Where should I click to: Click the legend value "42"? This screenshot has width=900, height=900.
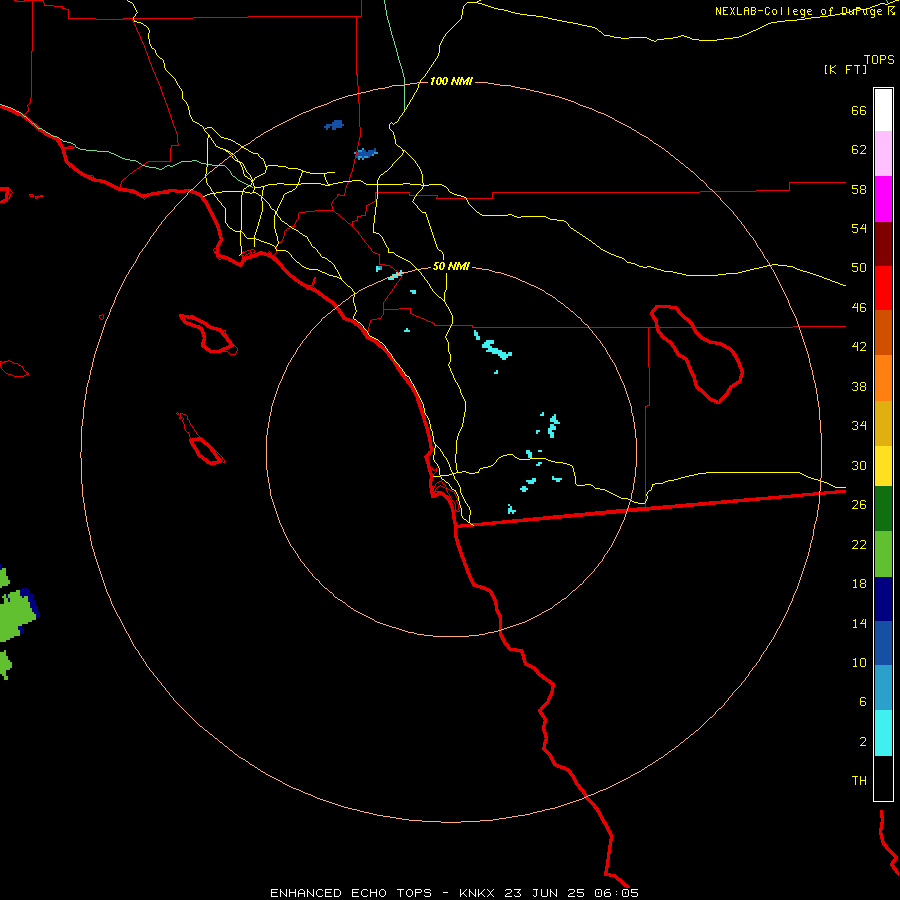pyautogui.click(x=859, y=347)
